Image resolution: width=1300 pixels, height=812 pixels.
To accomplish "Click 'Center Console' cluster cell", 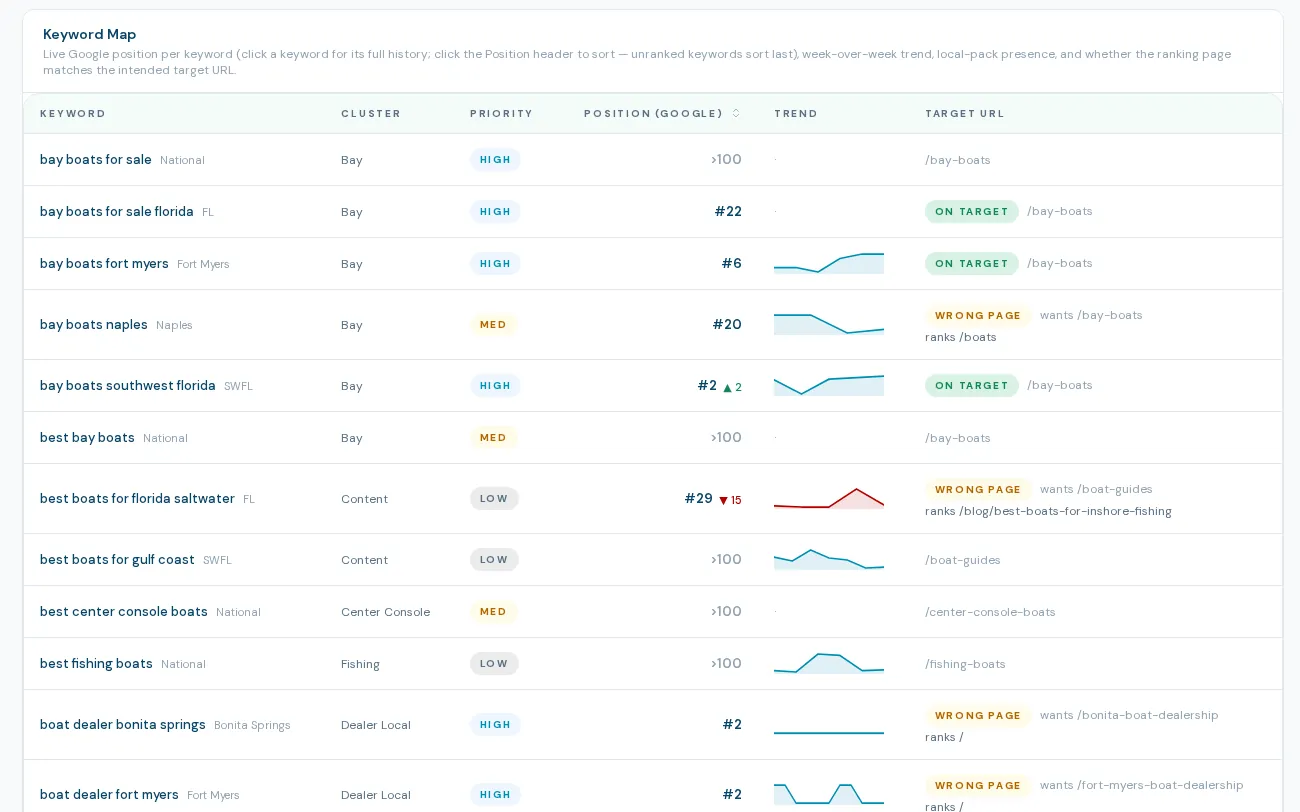I will click(x=385, y=612).
